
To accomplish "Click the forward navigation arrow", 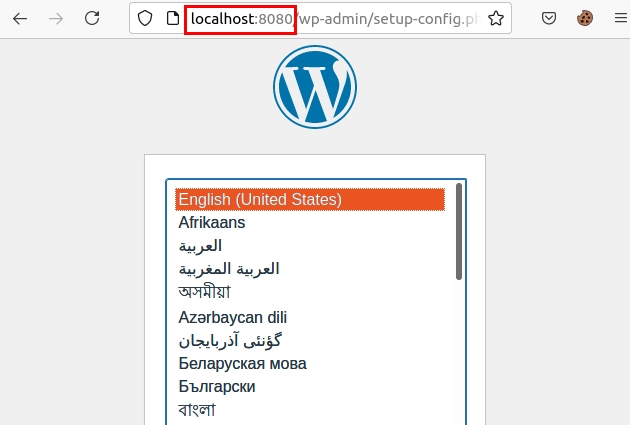I will 56,18.
